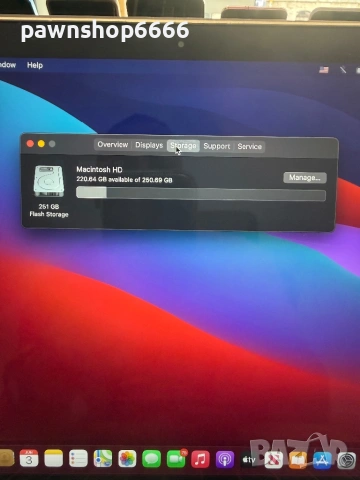Click the storage usage bar
Viewport: 360px width, 480px height.
point(201,194)
